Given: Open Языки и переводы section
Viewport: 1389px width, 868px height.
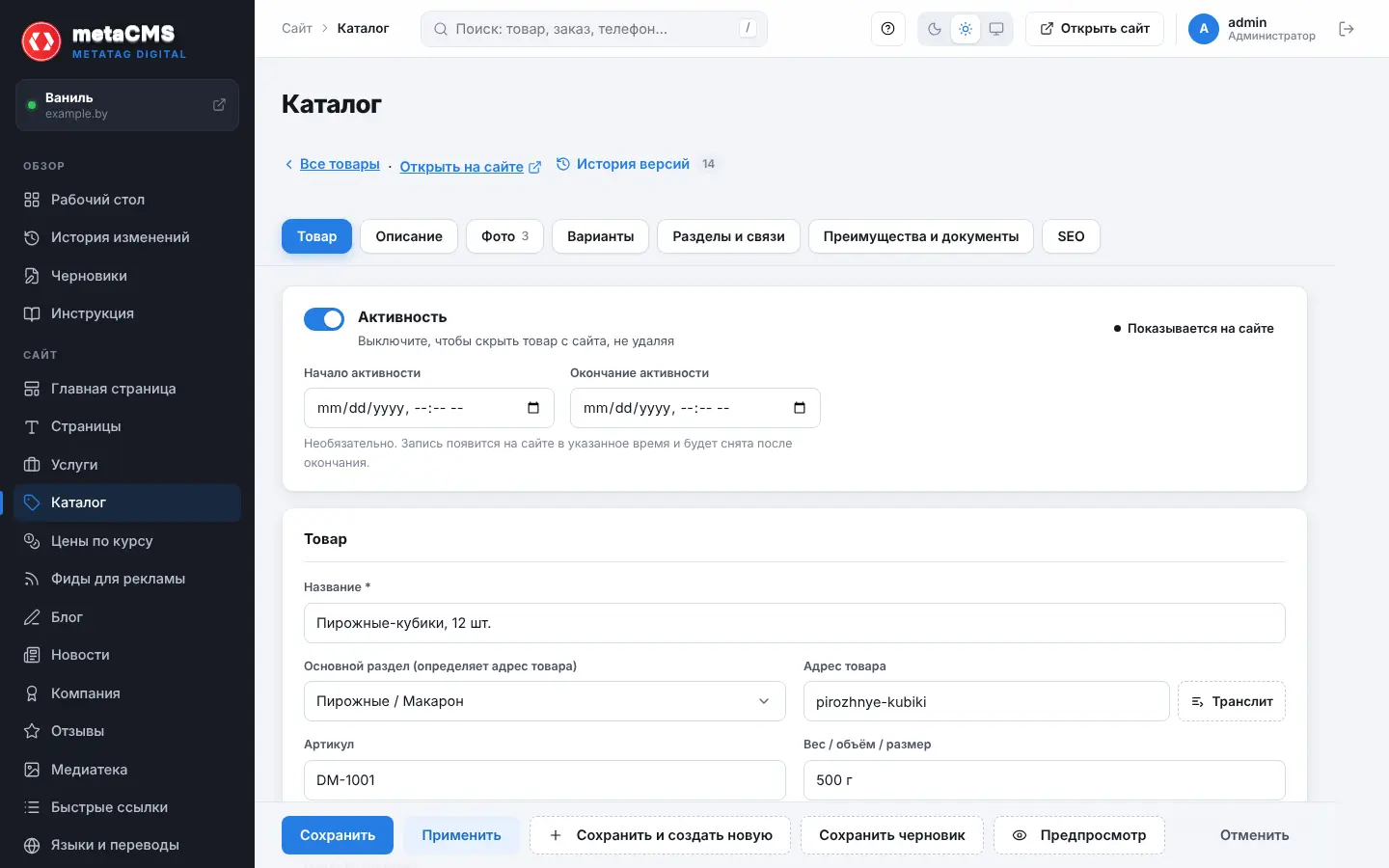Looking at the screenshot, I should tap(127, 845).
